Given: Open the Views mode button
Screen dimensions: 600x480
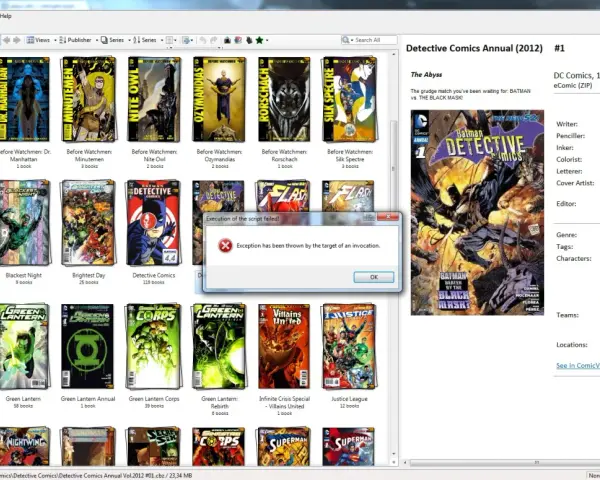Looking at the screenshot, I should point(38,40).
